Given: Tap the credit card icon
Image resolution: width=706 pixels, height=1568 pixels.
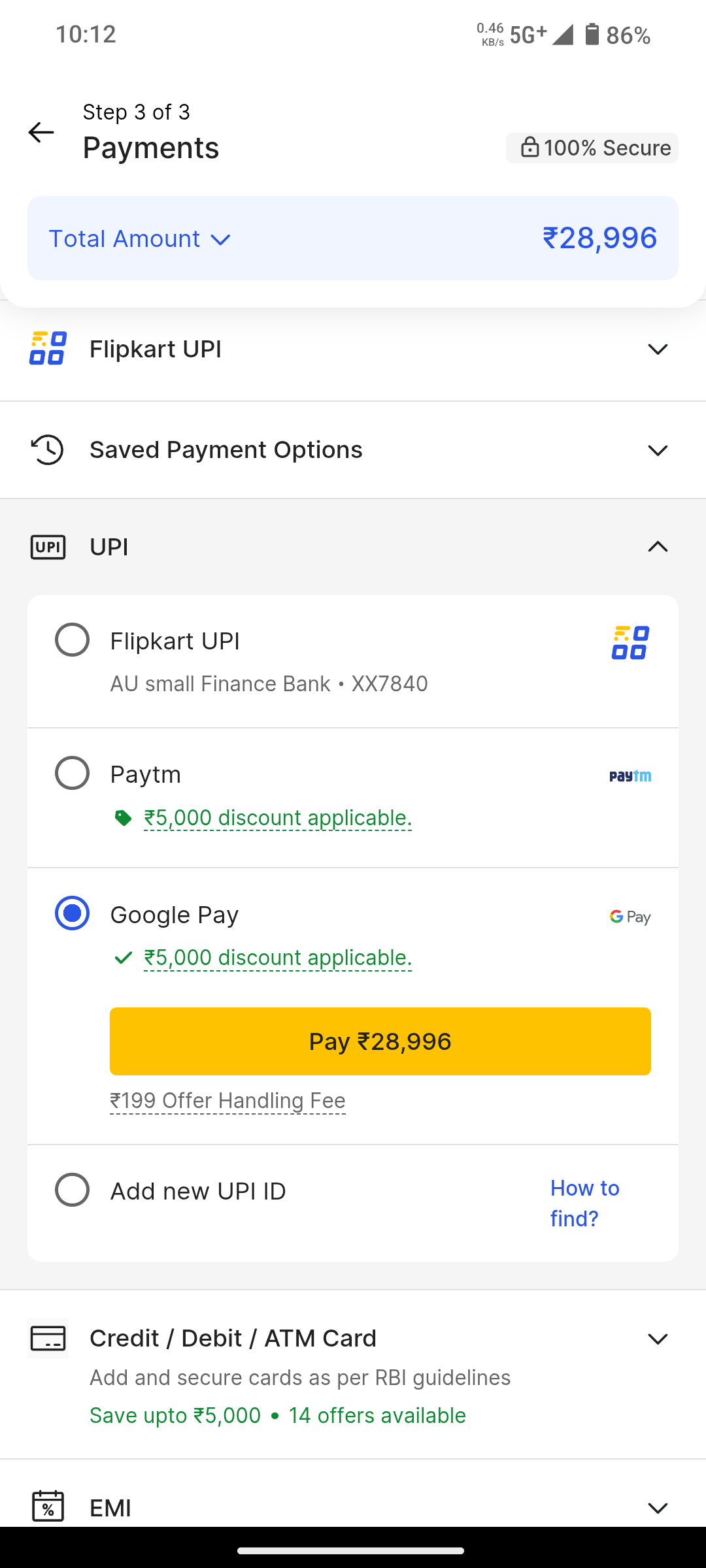Looking at the screenshot, I should coord(48,1338).
